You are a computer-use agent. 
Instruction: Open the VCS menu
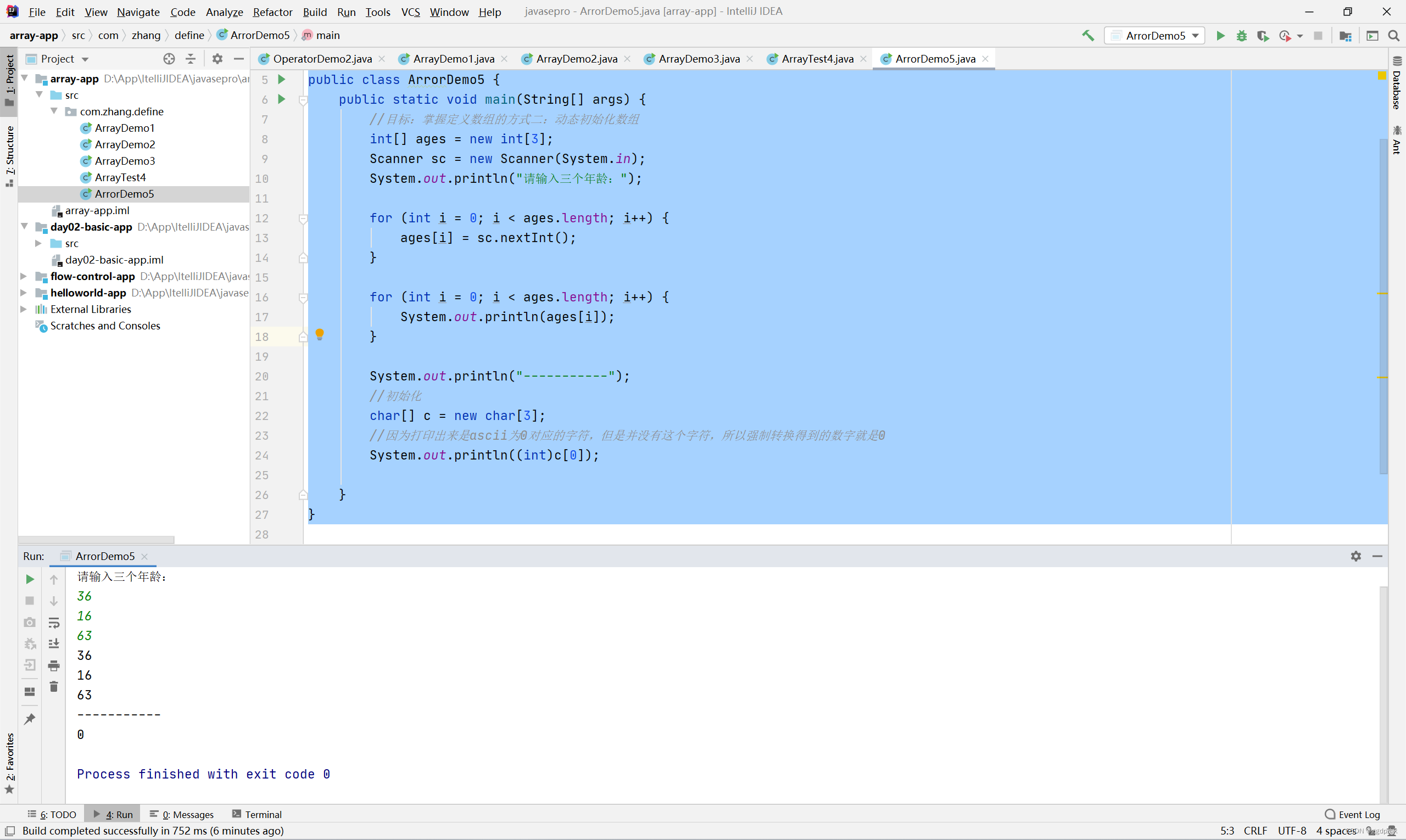pos(410,12)
